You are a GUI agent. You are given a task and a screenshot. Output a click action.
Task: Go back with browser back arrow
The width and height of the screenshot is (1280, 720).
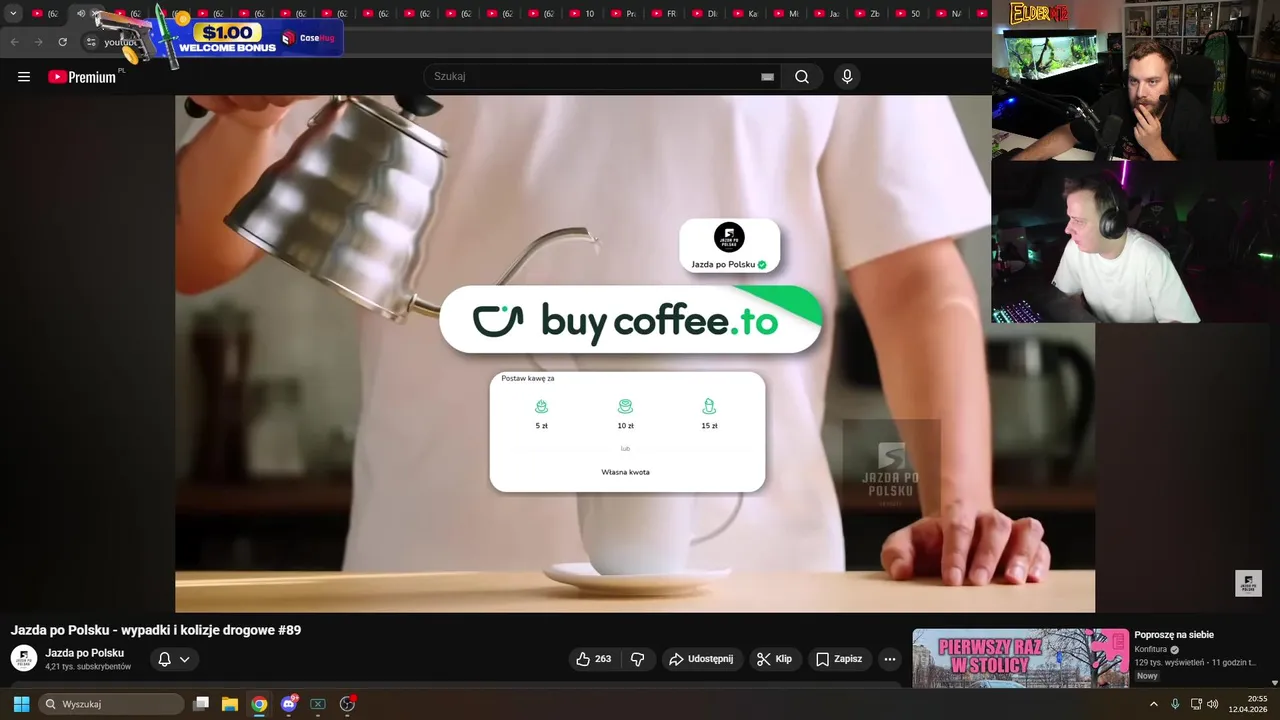pos(14,42)
